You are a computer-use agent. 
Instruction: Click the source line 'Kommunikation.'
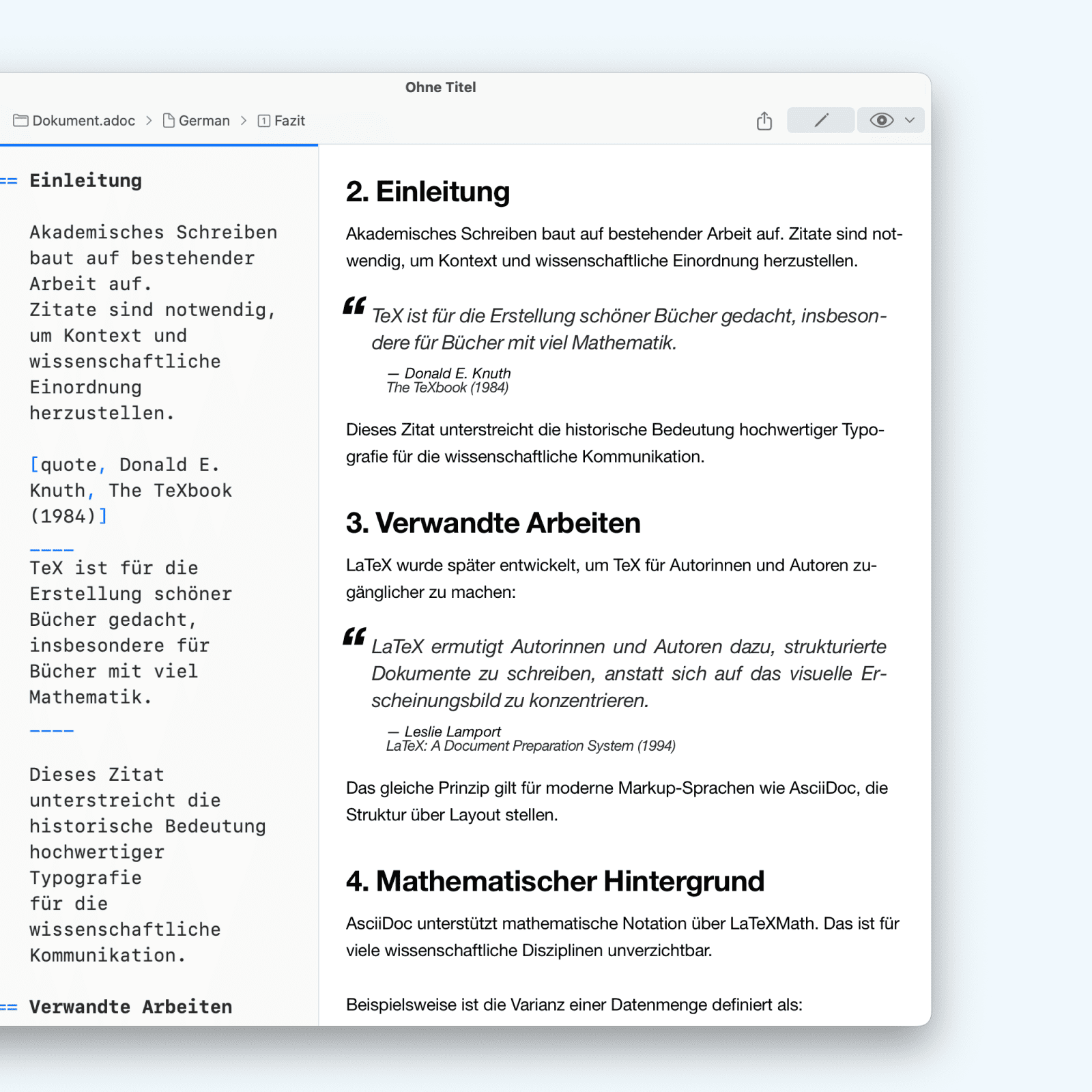(x=108, y=955)
